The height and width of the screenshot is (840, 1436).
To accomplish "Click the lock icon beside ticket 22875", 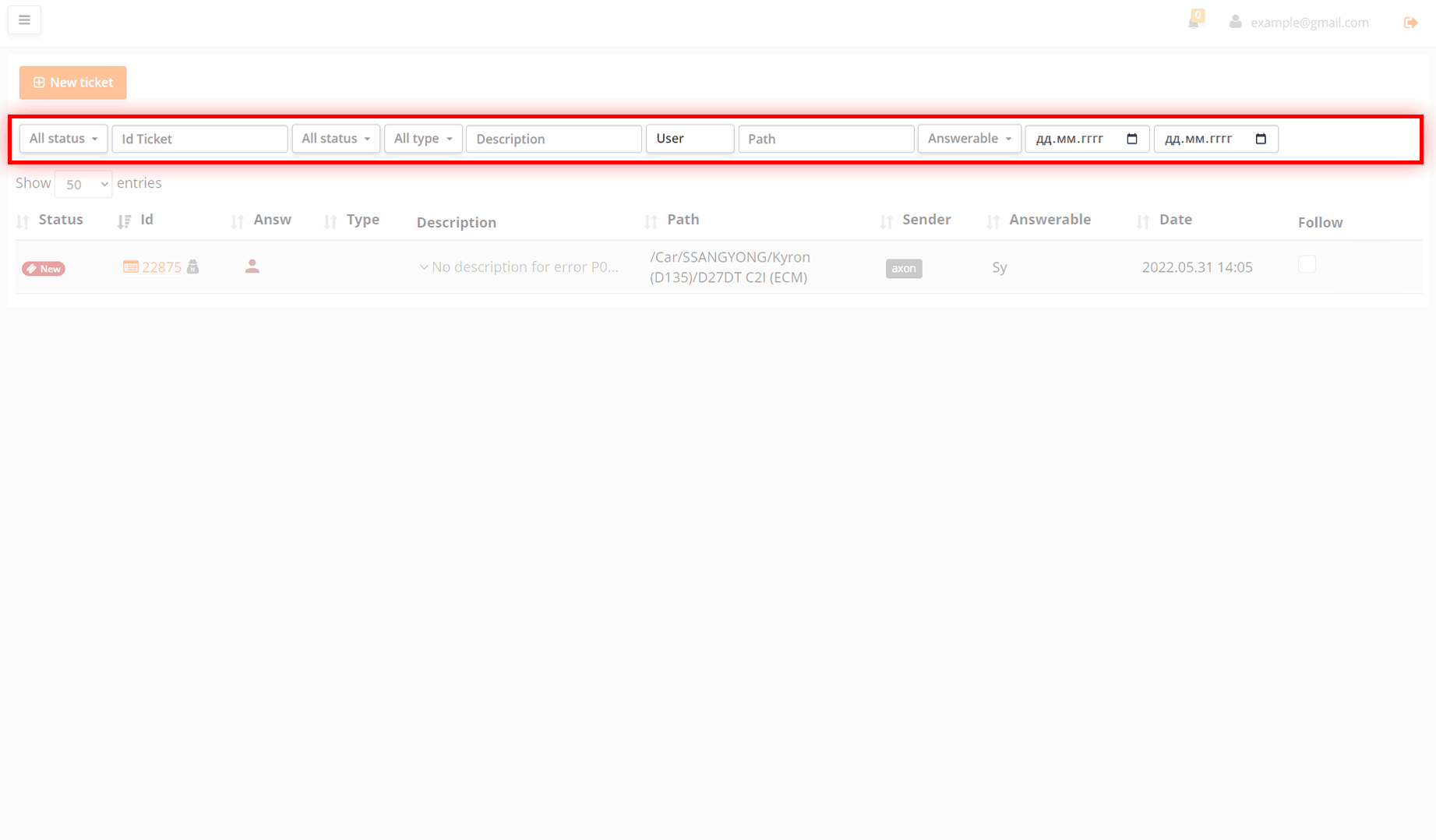I will click(x=193, y=266).
